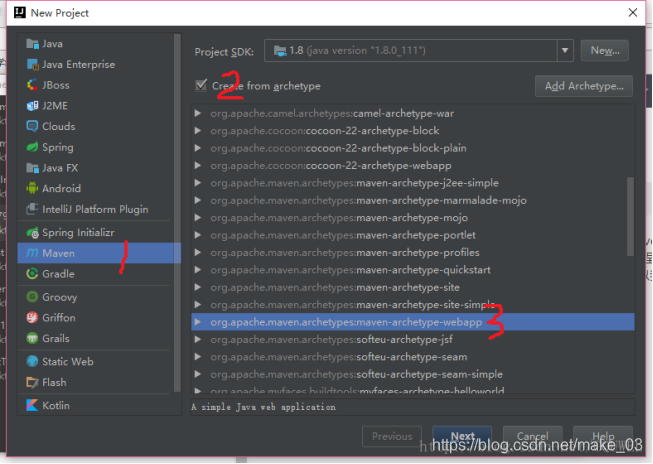This screenshot has height=464, width=653.
Task: Click the Java Enterprise icon
Action: 32,65
